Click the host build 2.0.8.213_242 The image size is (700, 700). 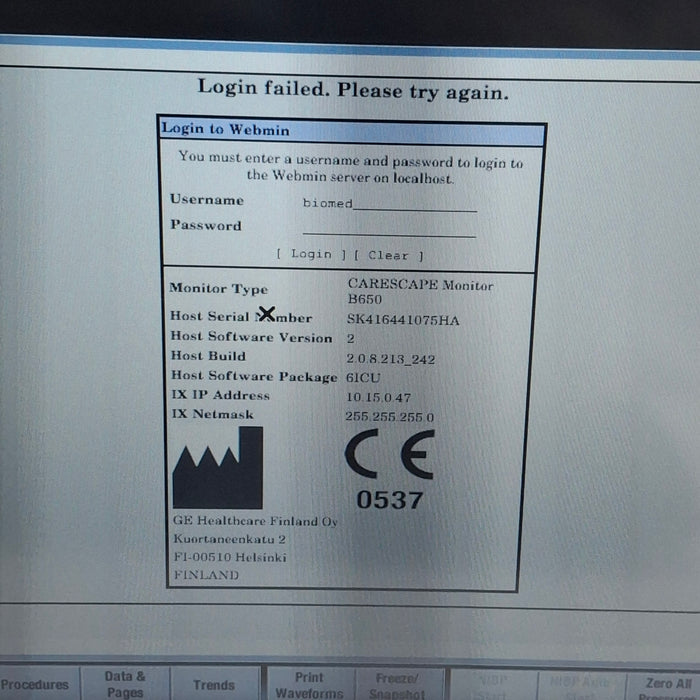click(391, 359)
